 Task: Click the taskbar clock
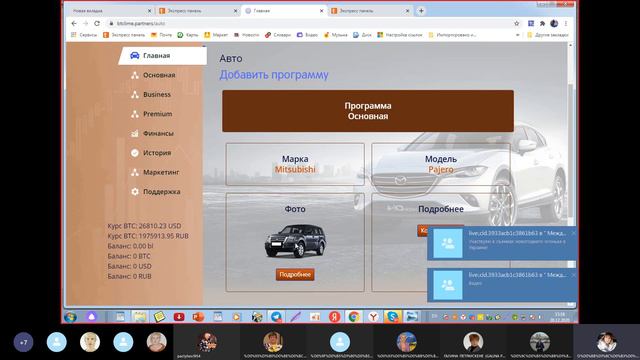tap(560, 317)
